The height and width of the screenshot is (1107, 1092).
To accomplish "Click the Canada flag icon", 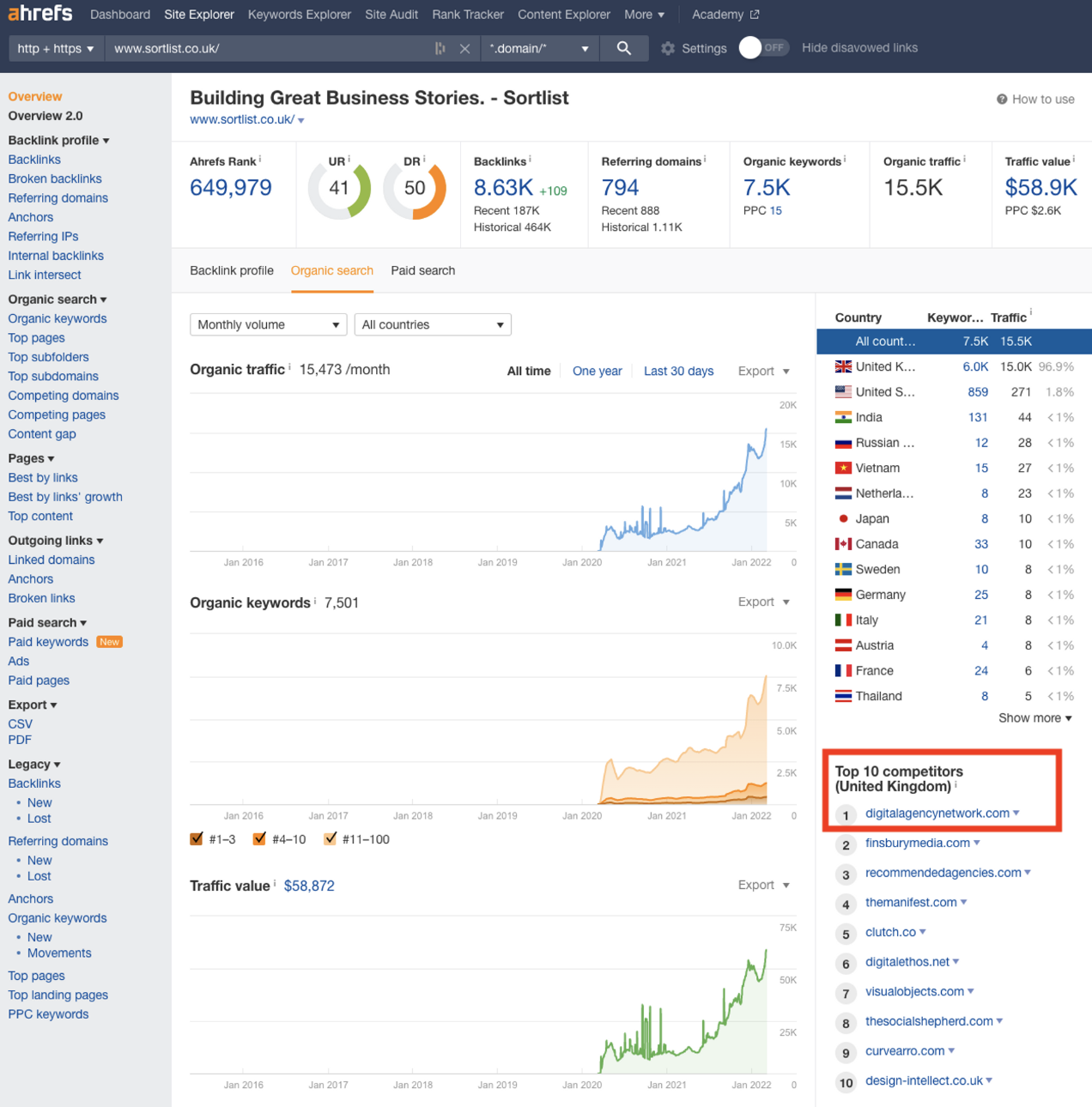I will tap(843, 544).
